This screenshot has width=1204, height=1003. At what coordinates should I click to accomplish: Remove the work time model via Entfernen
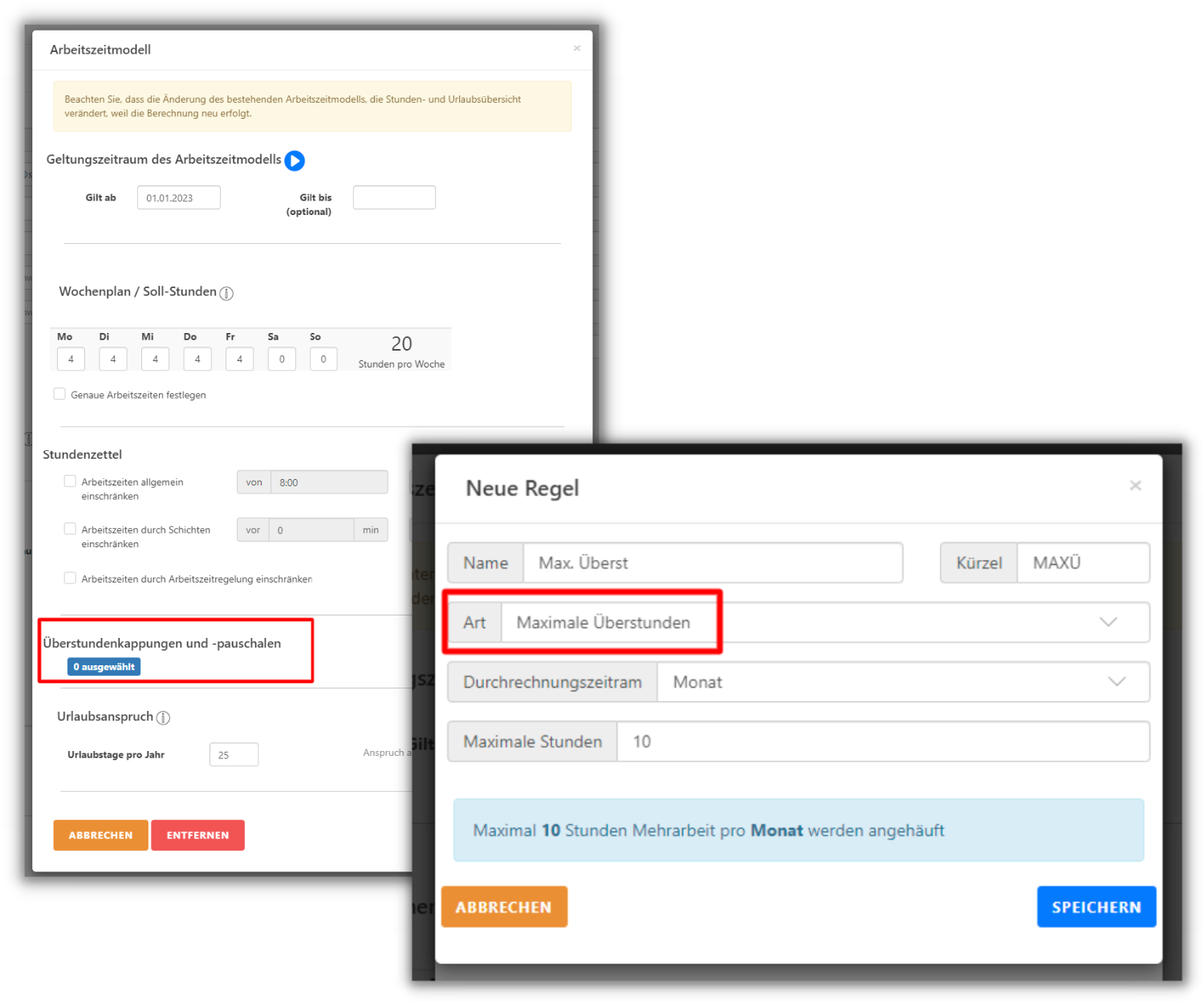[197, 834]
